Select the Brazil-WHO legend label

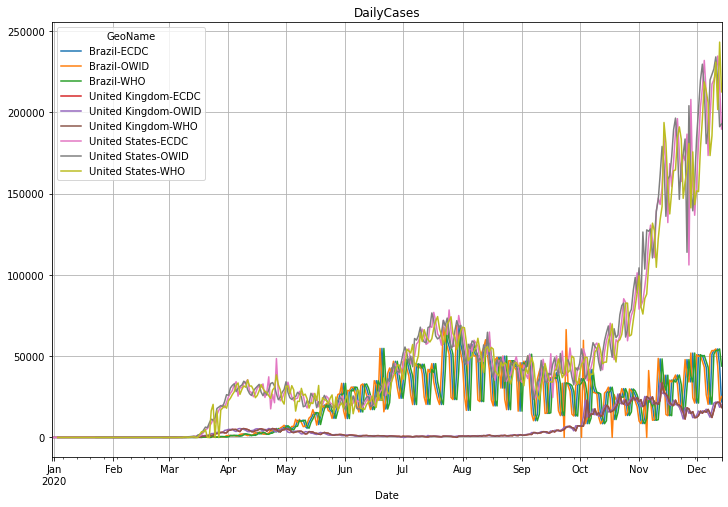point(117,81)
